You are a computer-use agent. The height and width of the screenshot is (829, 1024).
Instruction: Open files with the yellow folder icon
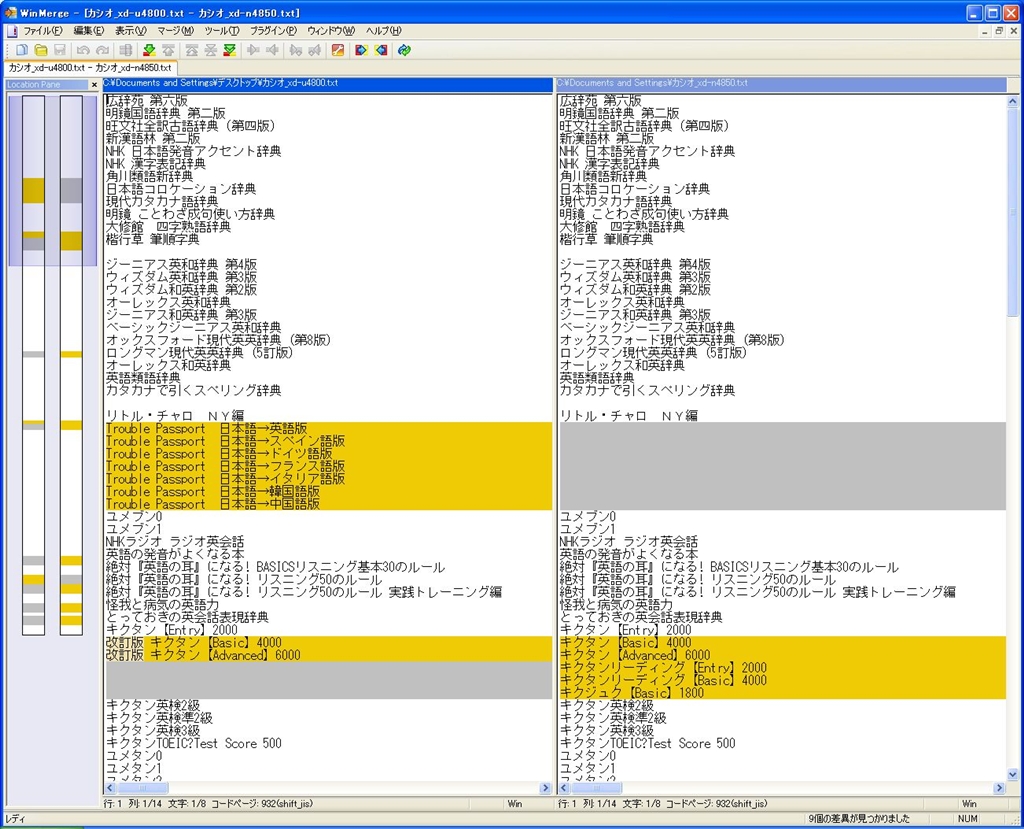click(41, 50)
